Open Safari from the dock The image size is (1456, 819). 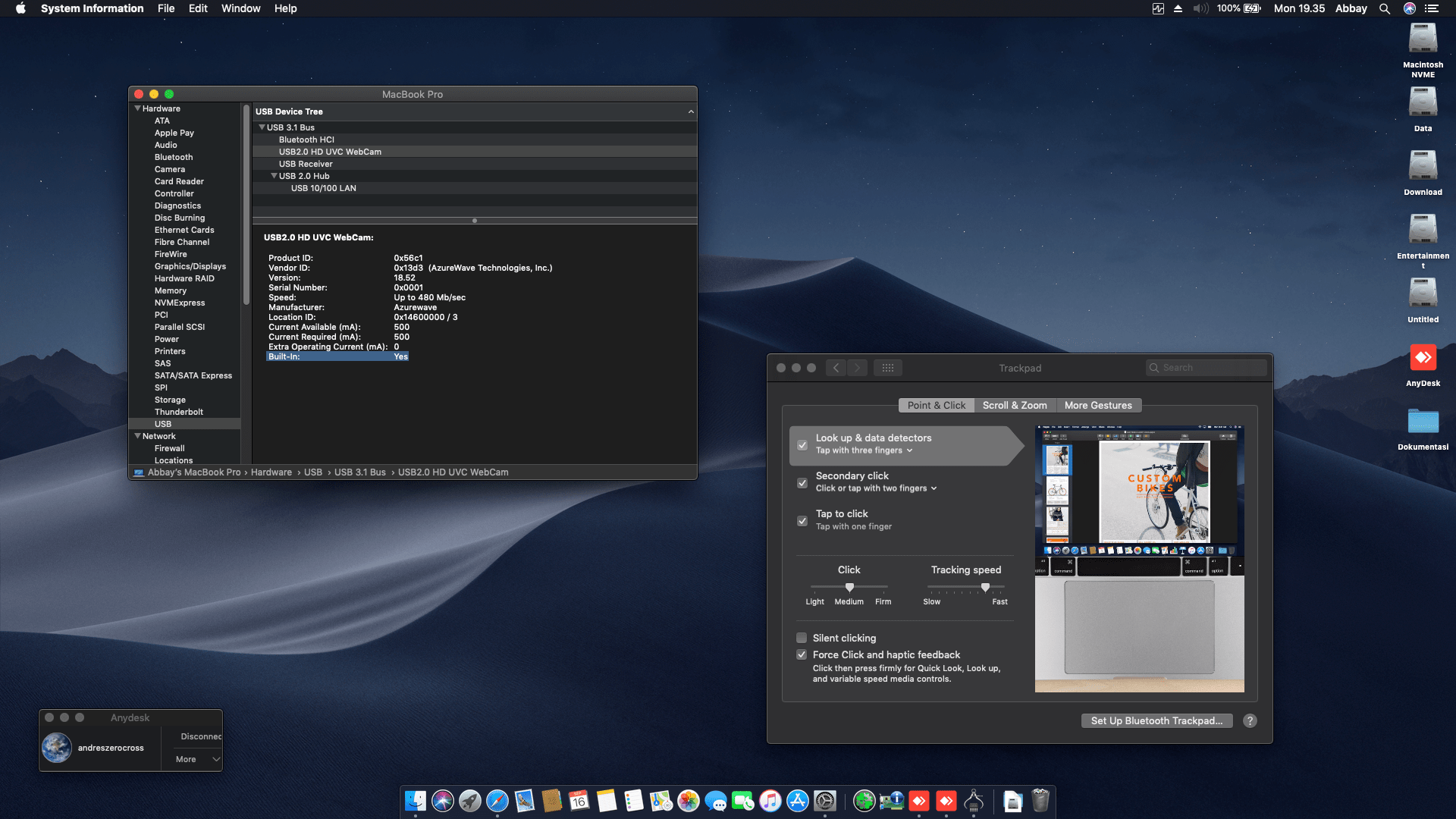(497, 801)
